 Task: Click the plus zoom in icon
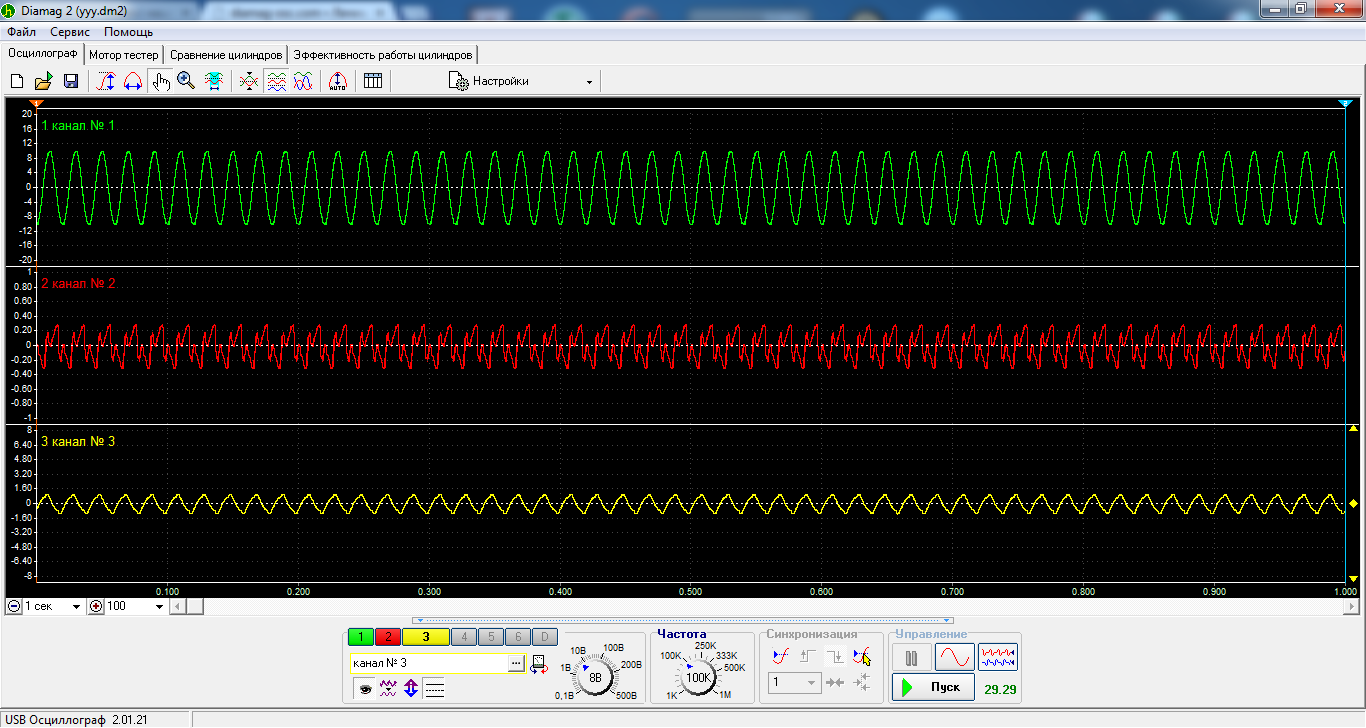[96, 606]
